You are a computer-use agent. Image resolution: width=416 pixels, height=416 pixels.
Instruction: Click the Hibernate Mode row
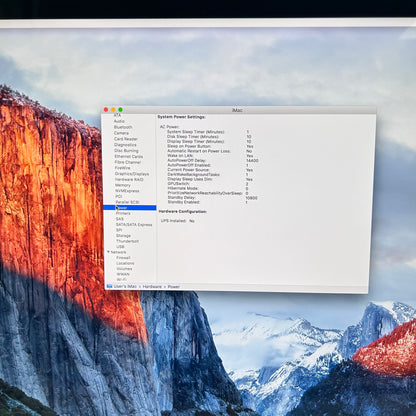208,188
